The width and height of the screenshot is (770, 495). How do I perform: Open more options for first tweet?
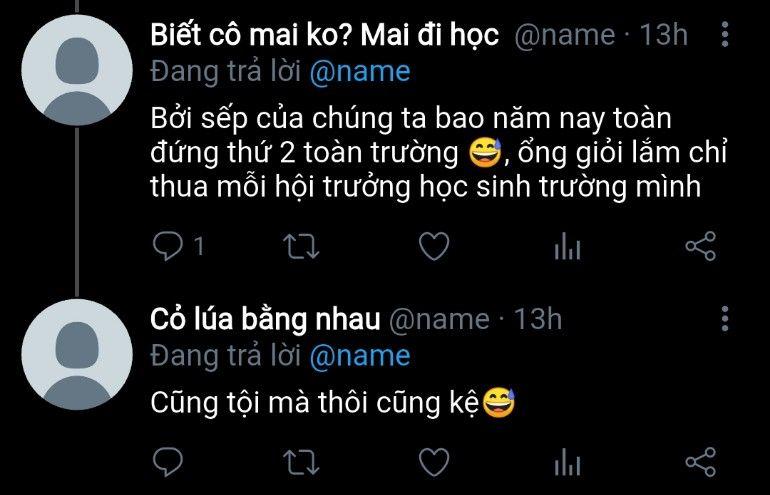(x=725, y=34)
